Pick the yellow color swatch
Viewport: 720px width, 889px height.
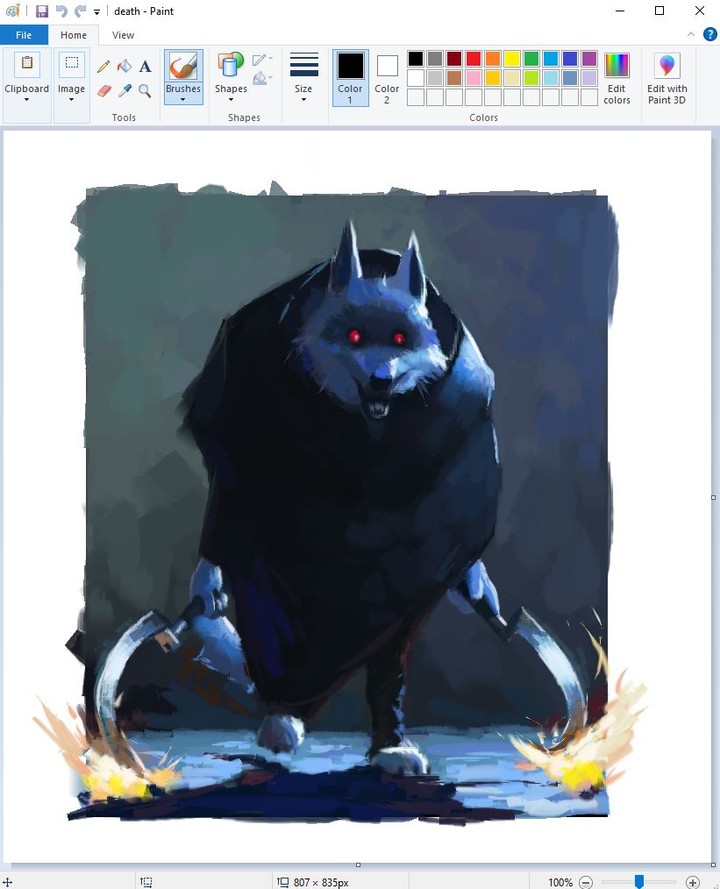tap(512, 58)
